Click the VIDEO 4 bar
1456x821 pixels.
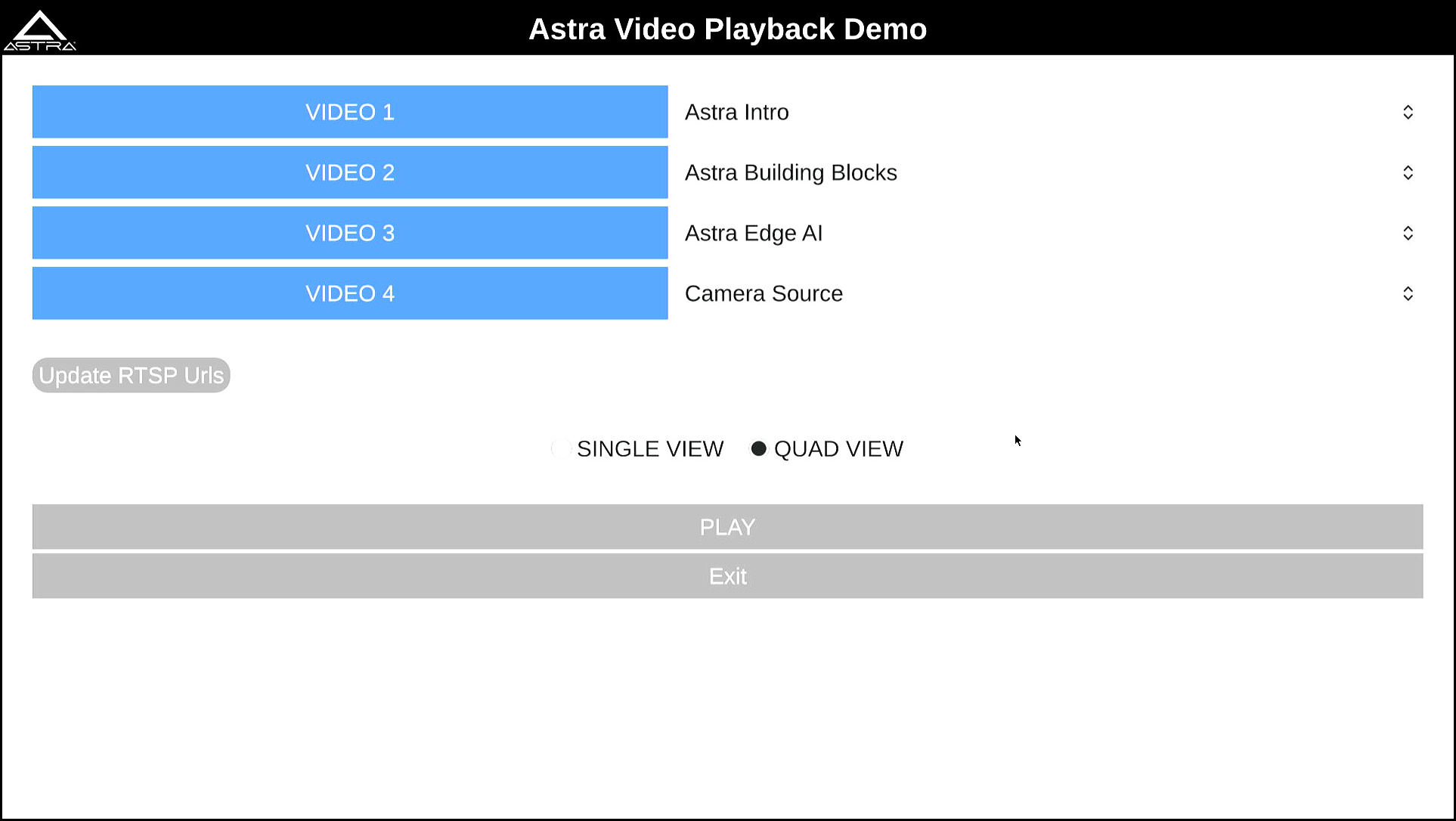point(349,293)
